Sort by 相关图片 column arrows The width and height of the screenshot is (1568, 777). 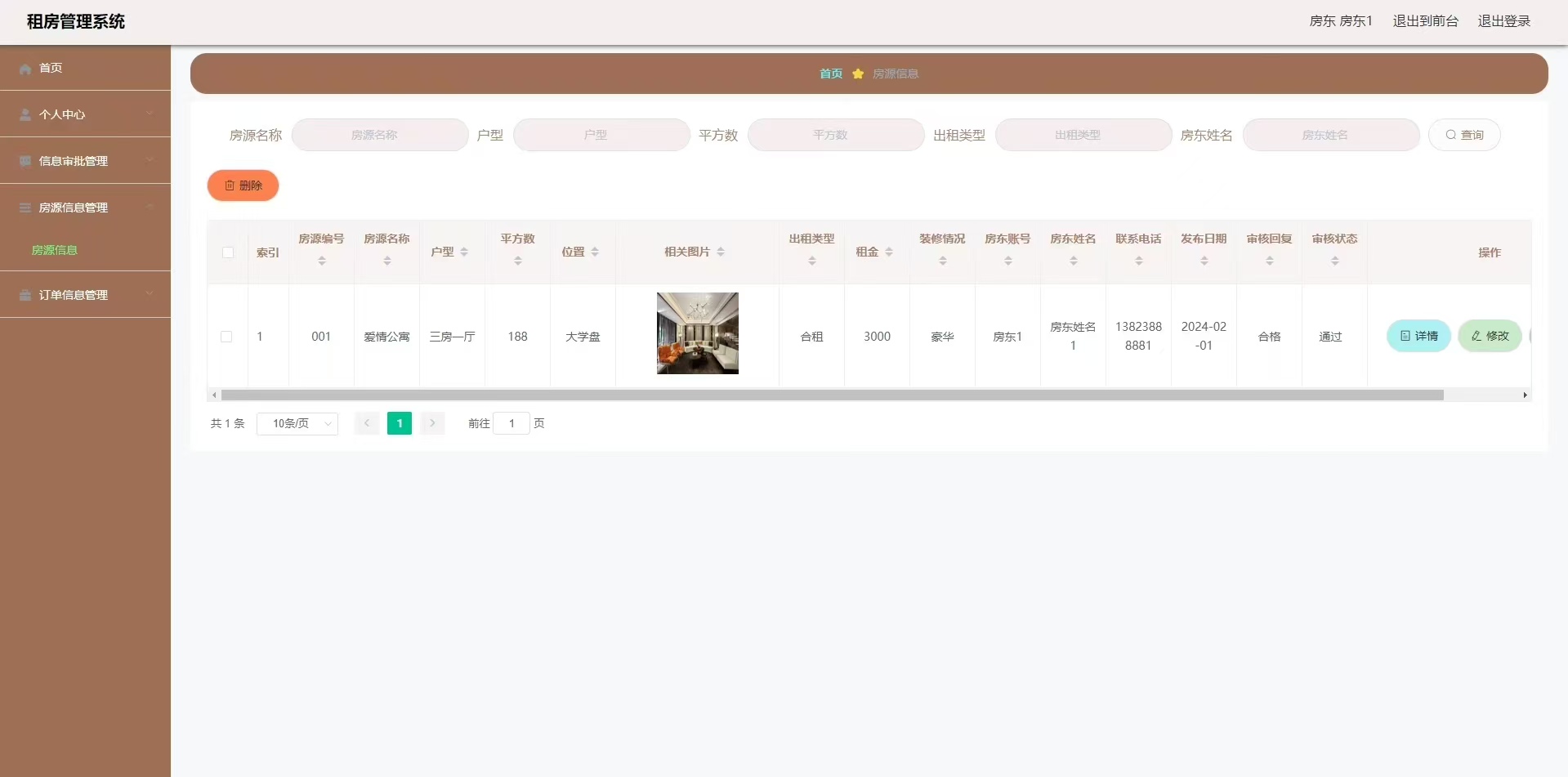point(721,252)
